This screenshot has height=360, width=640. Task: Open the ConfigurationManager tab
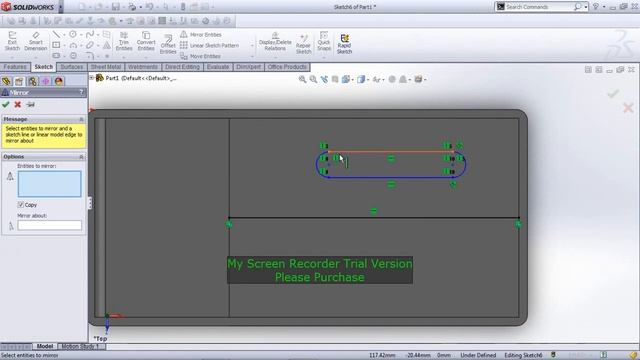[32, 81]
